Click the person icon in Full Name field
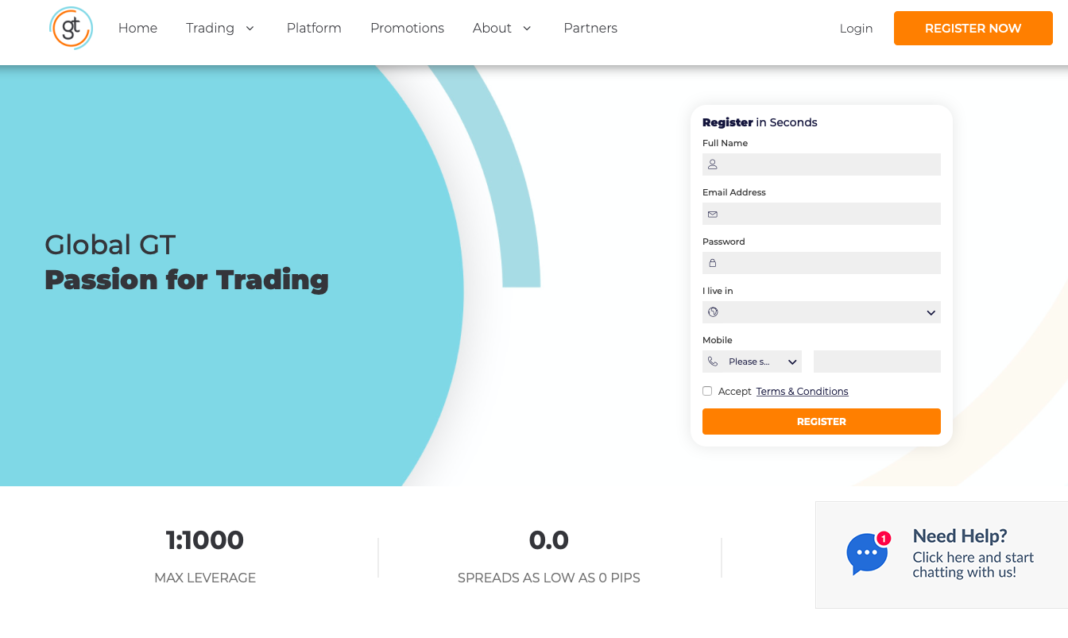This screenshot has width=1068, height=638. point(713,164)
